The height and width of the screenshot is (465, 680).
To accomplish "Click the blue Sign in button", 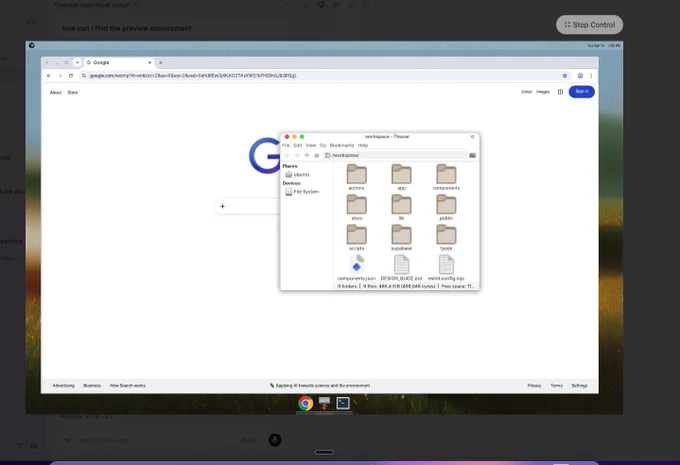I will (x=582, y=92).
